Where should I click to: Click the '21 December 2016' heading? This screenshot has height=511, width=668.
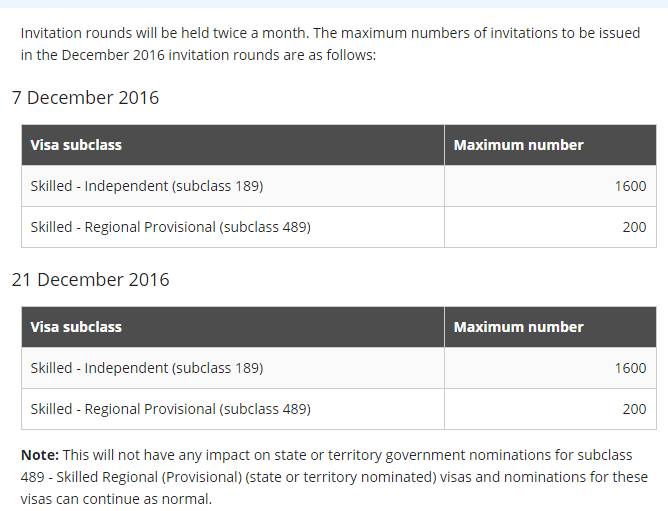90,280
